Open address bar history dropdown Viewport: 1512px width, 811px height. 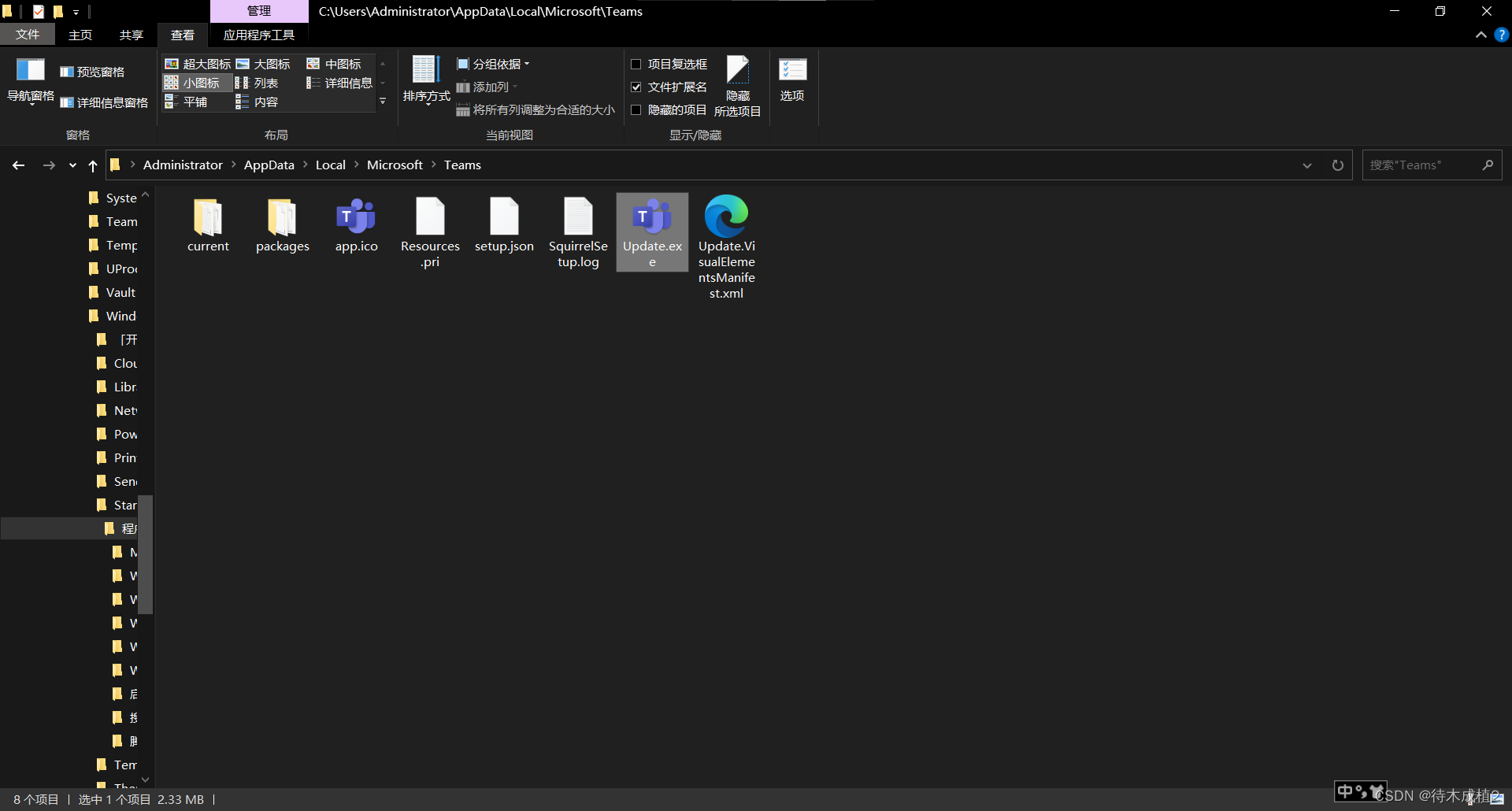pos(1307,165)
